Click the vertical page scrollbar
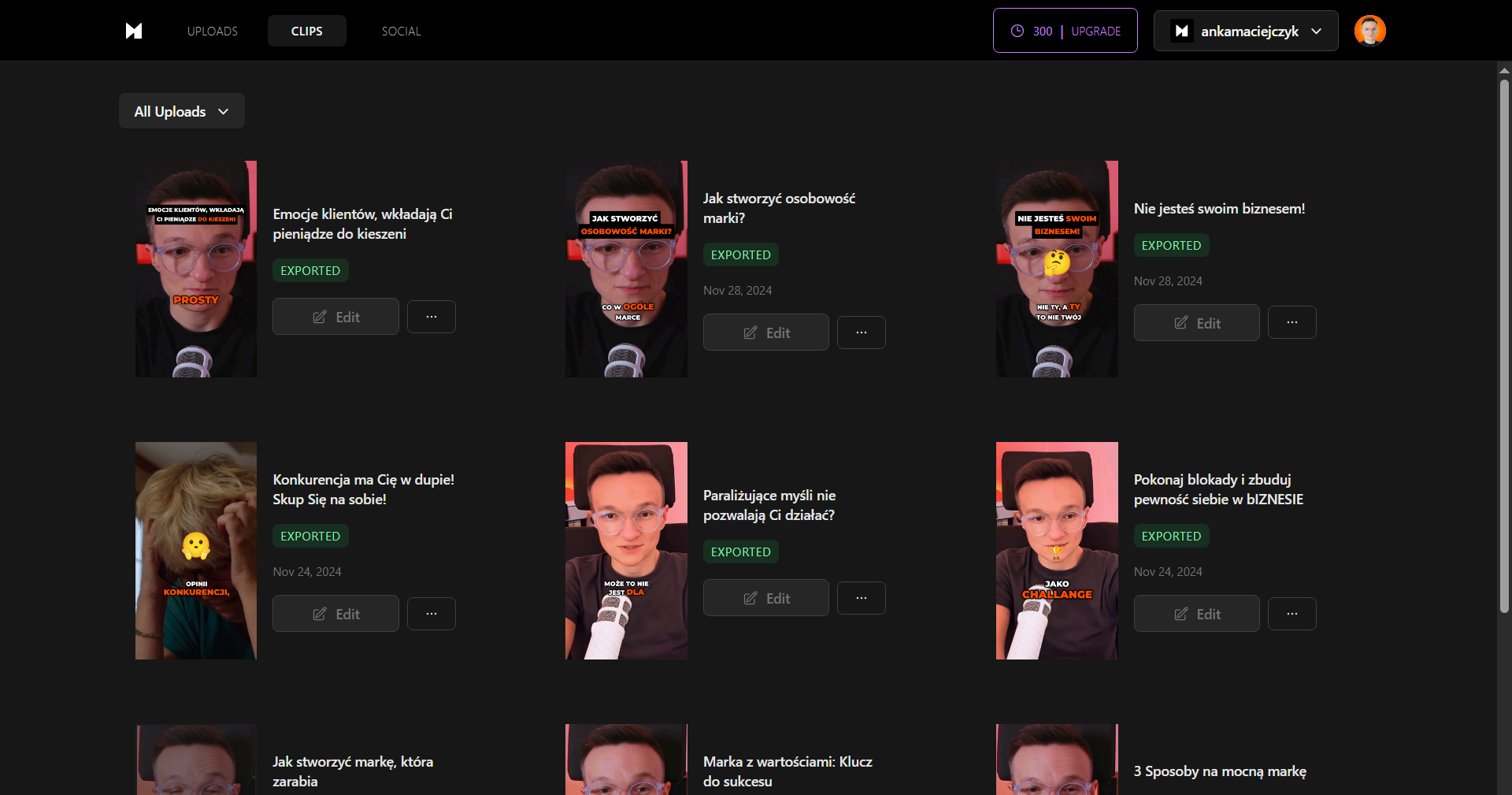This screenshot has height=795, width=1512. (x=1504, y=347)
